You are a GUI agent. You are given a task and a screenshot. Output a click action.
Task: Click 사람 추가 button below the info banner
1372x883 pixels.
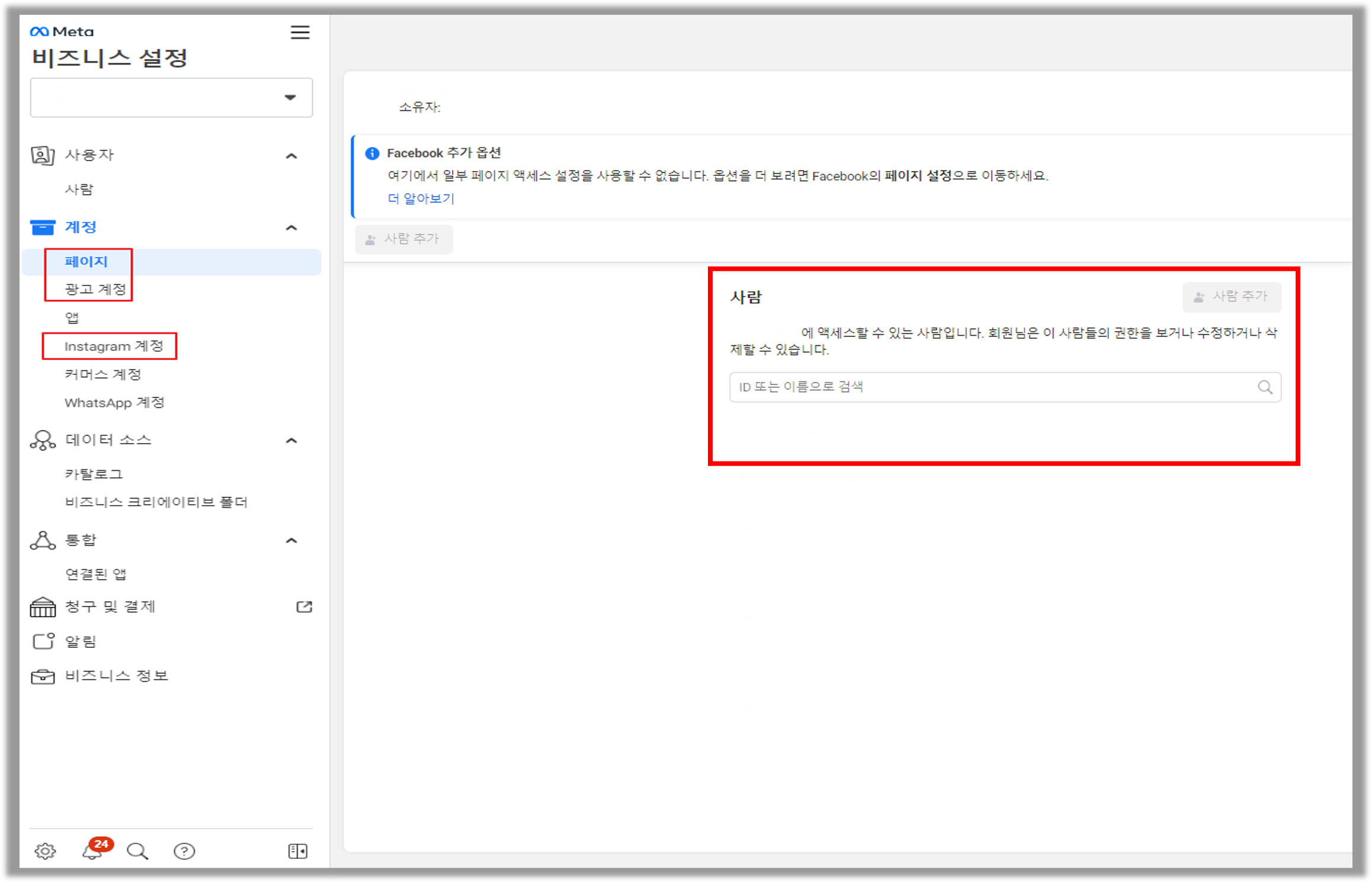404,239
